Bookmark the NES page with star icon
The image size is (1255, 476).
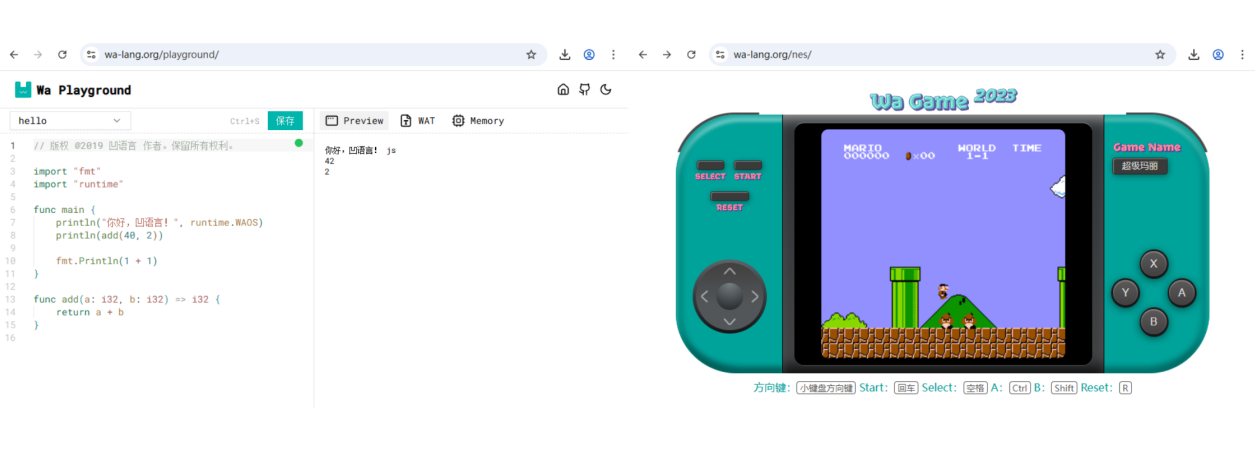pyautogui.click(x=1160, y=55)
